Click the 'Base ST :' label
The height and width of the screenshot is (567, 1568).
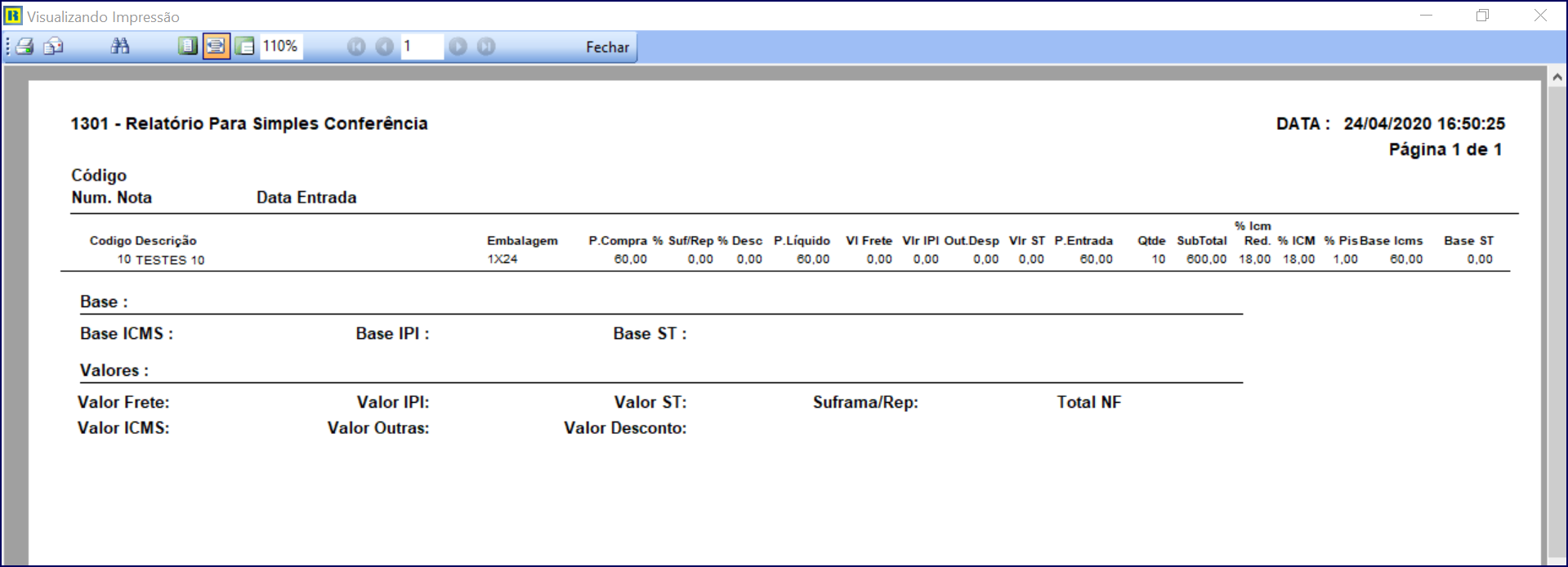[650, 334]
